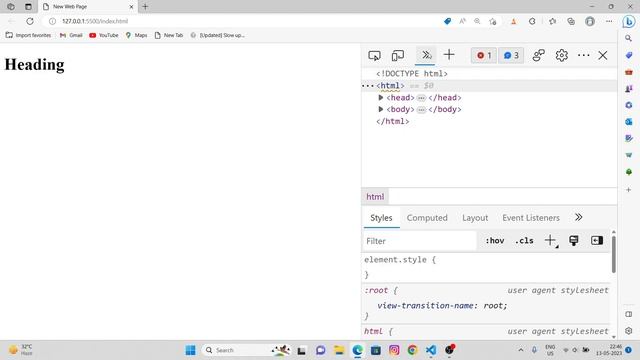Open Edge settings and more menu
640x360 pixels.
coord(609,21)
